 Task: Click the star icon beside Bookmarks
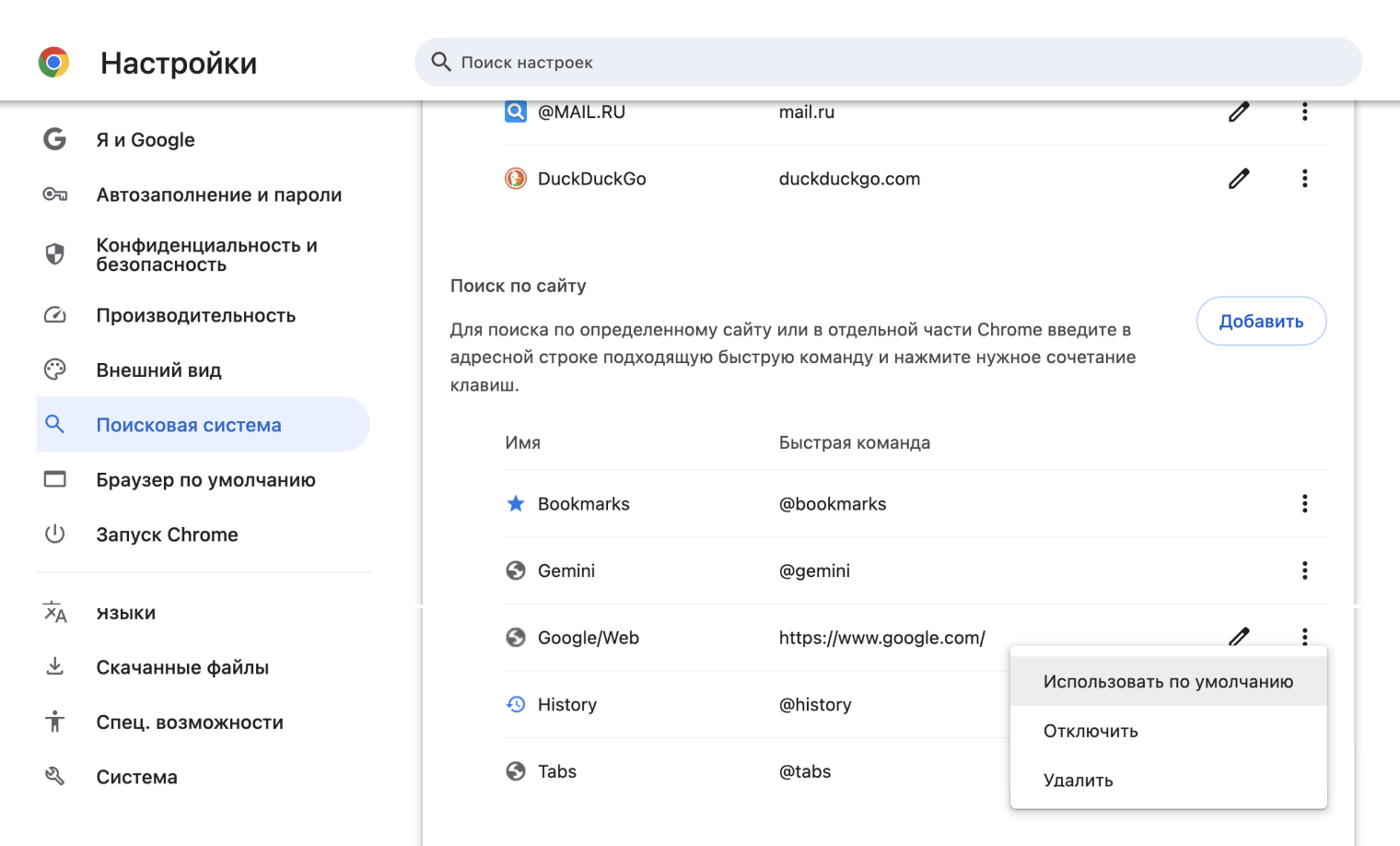coord(516,503)
